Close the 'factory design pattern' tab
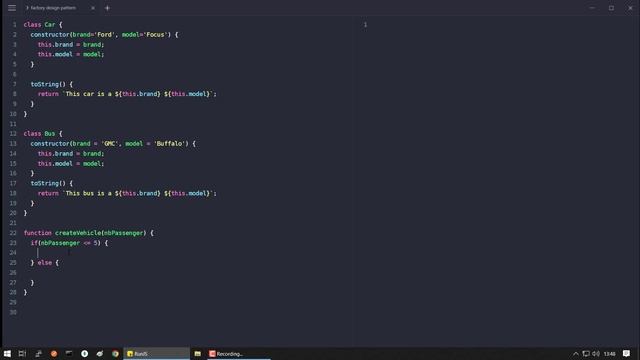The image size is (640, 360). click(93, 8)
